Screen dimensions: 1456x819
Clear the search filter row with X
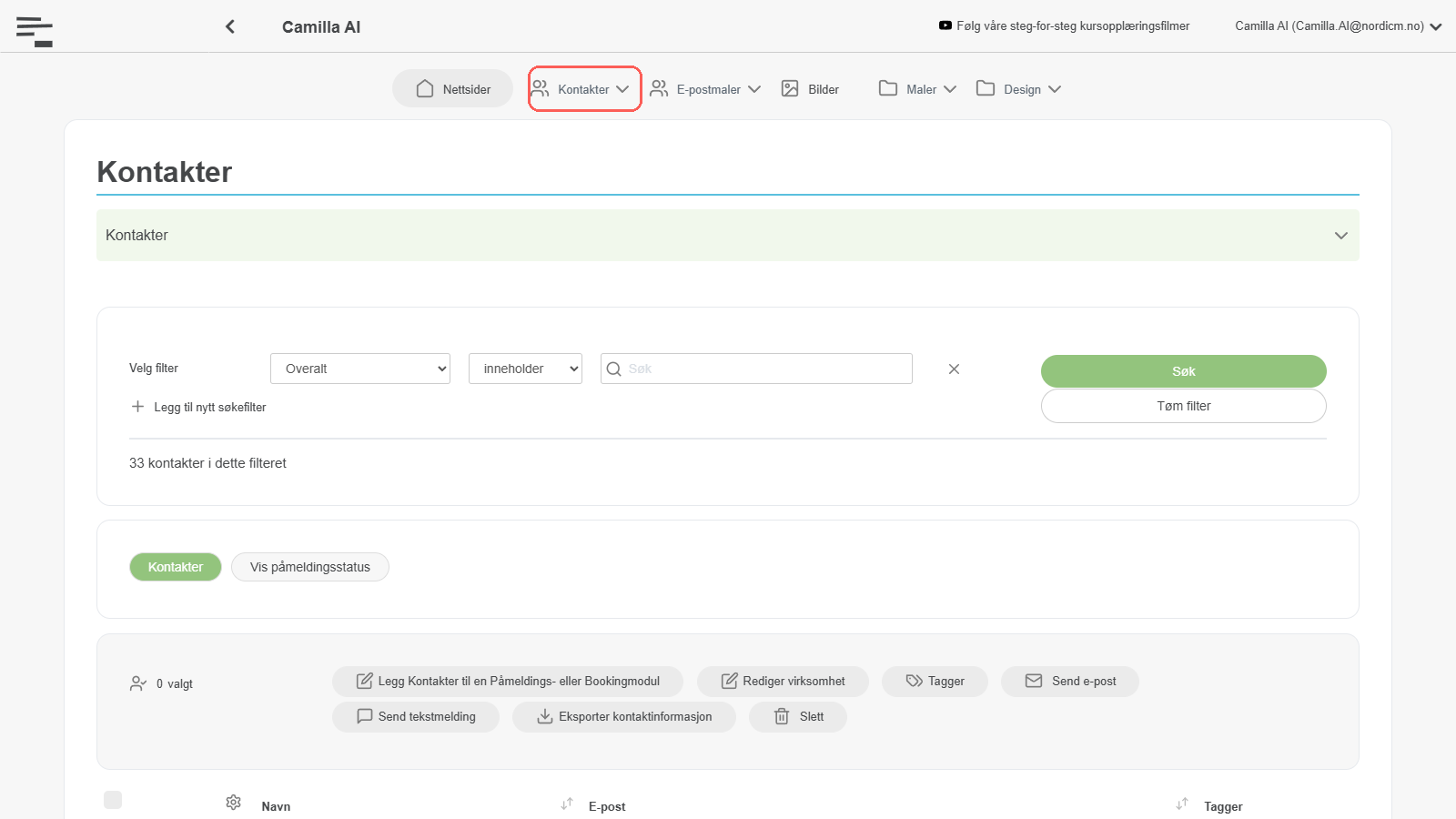pyautogui.click(x=954, y=369)
